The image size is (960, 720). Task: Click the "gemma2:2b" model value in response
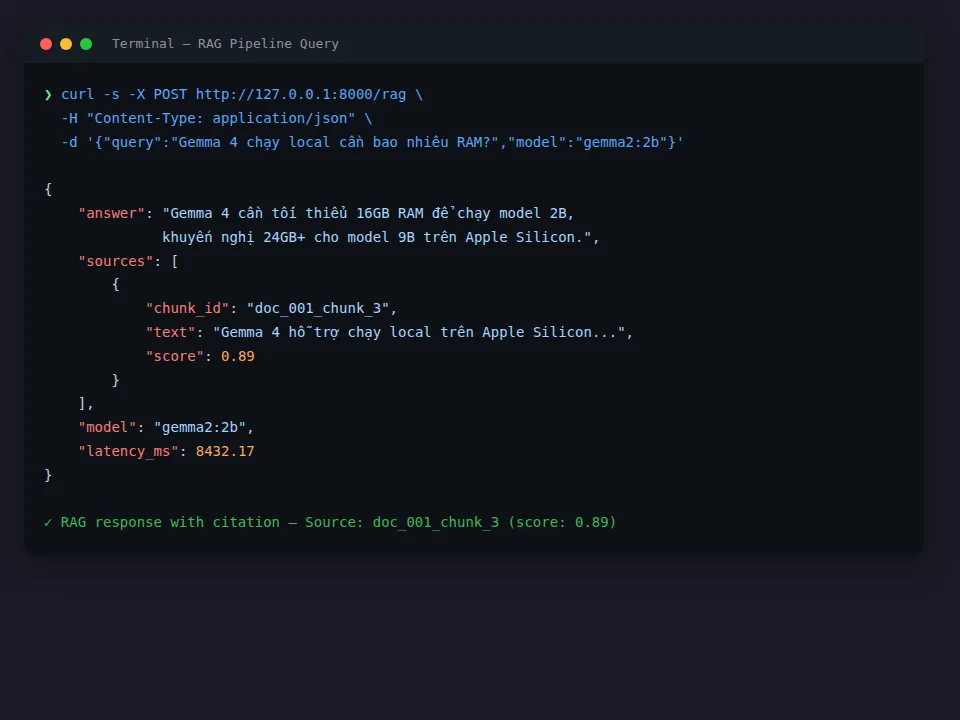(200, 427)
